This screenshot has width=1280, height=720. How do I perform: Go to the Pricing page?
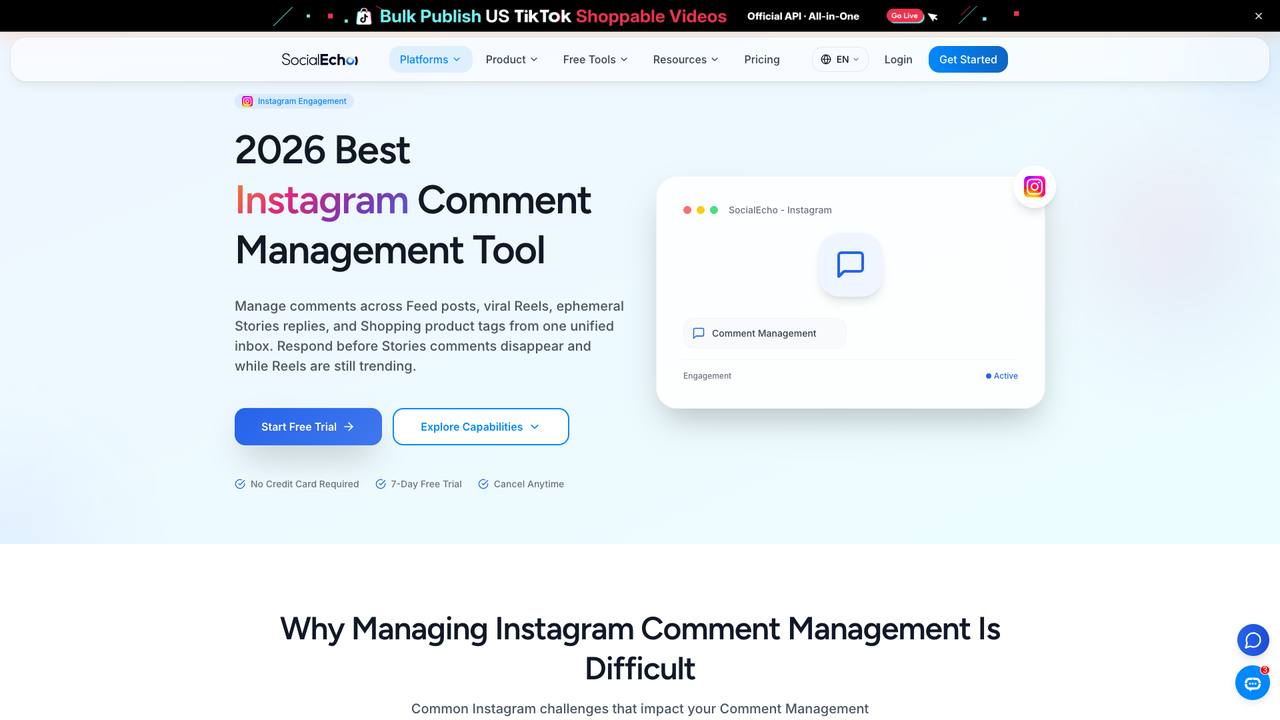coord(762,60)
